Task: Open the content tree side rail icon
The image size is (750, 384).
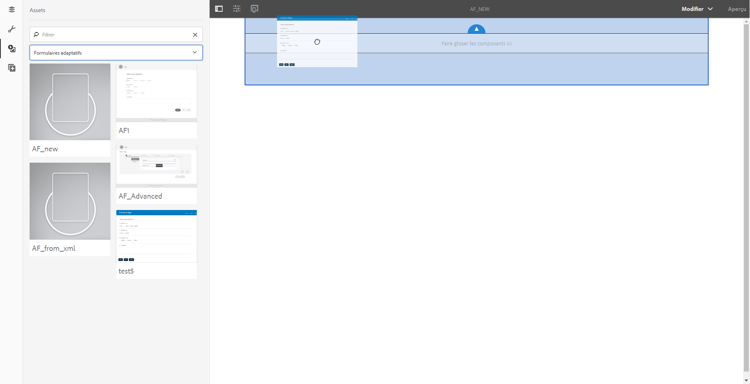Action: click(11, 10)
